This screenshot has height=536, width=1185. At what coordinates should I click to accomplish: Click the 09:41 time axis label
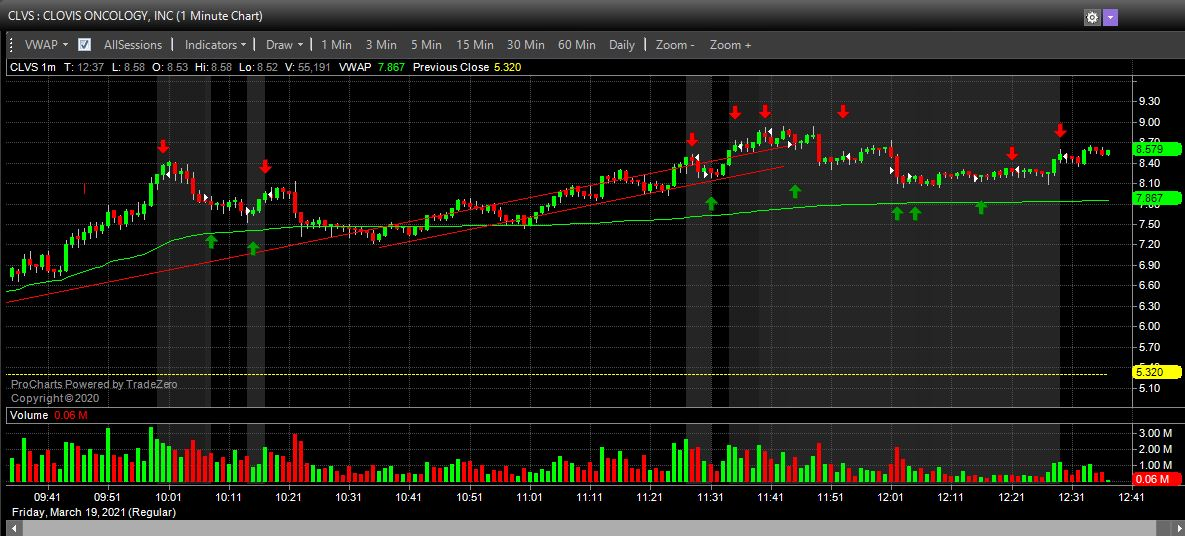[x=47, y=497]
